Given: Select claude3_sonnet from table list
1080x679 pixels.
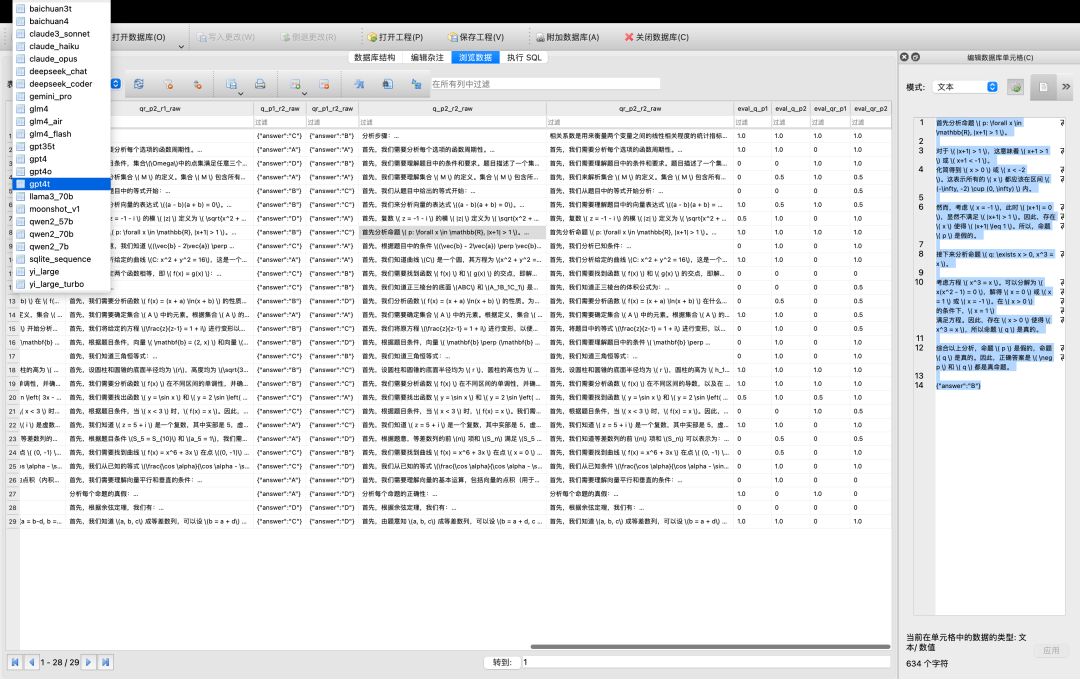Looking at the screenshot, I should 59,34.
